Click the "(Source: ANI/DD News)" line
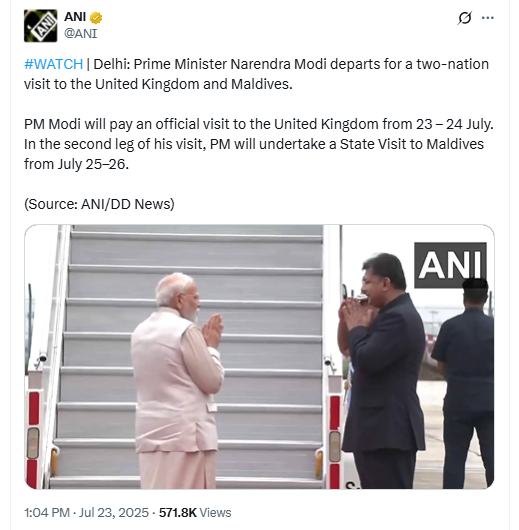This screenshot has width=519, height=530. click(99, 204)
